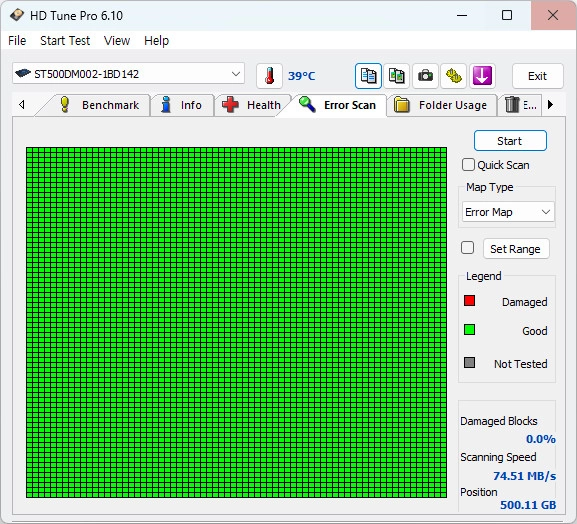The image size is (577, 524).
Task: Click the 500.11 GB position value
Action: (x=528, y=505)
